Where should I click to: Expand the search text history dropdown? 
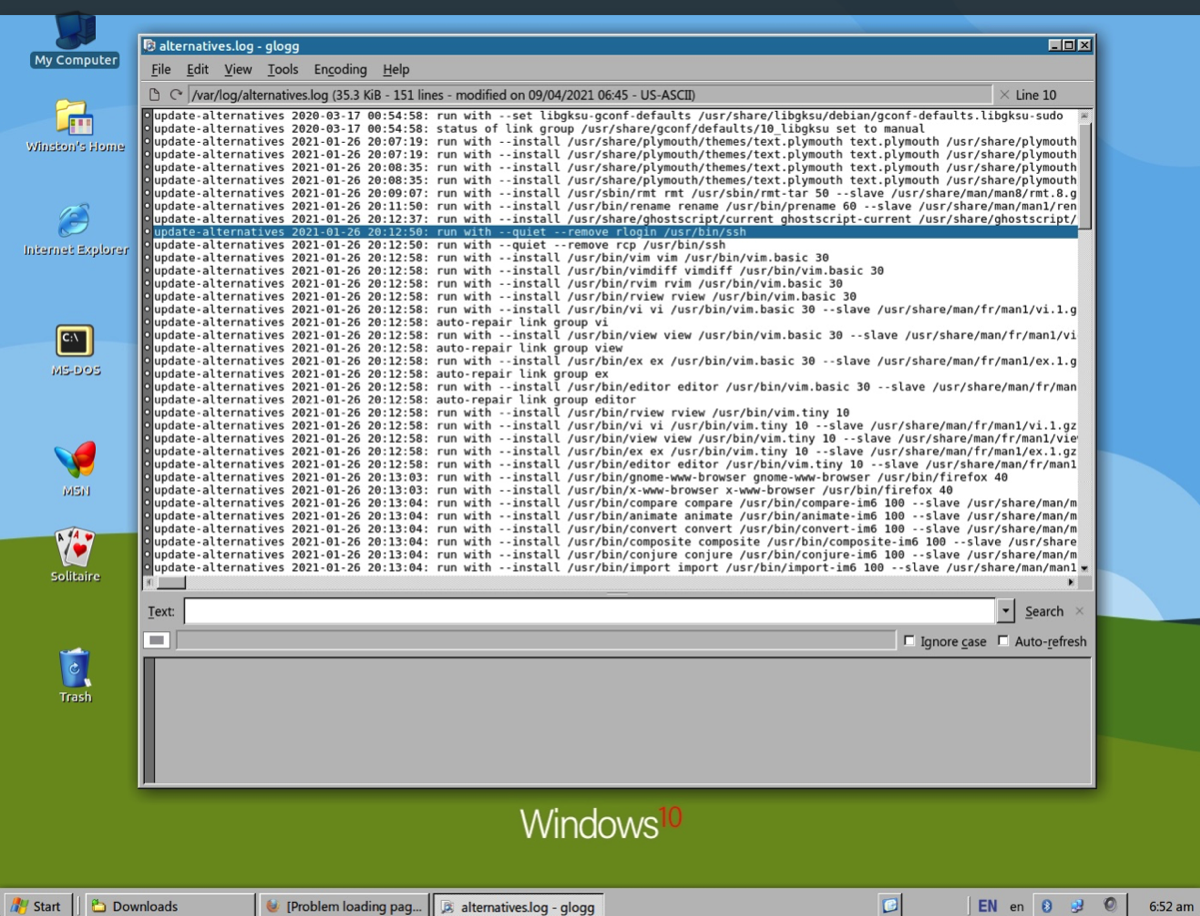pyautogui.click(x=1005, y=611)
